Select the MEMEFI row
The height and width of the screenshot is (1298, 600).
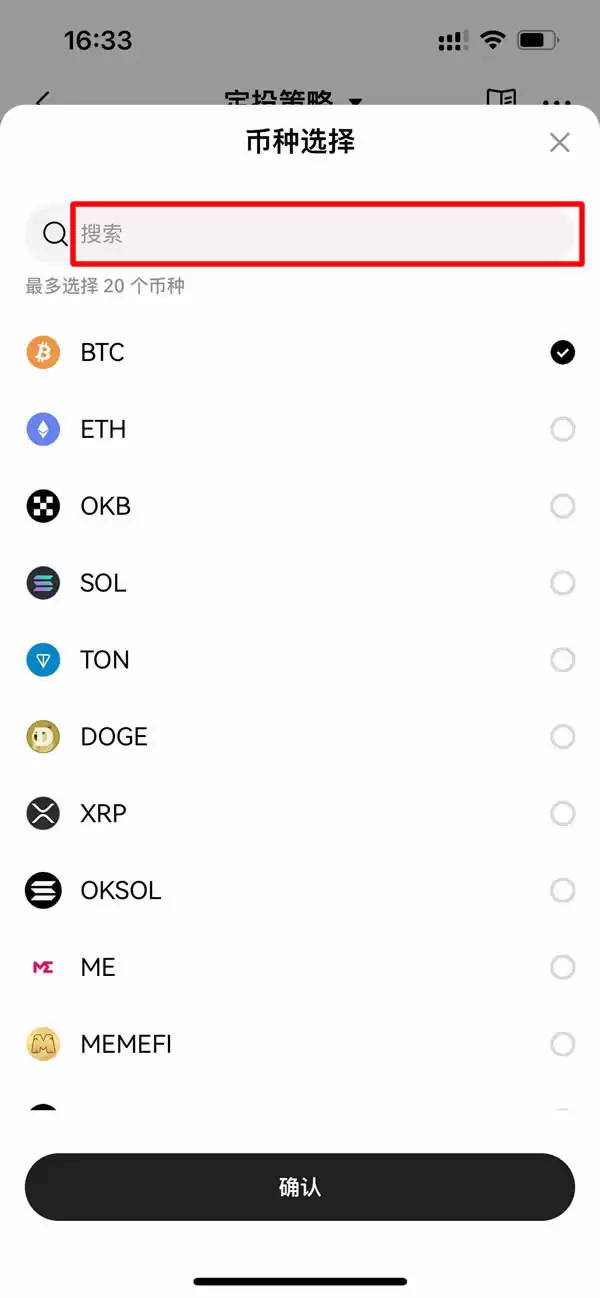[x=300, y=1044]
